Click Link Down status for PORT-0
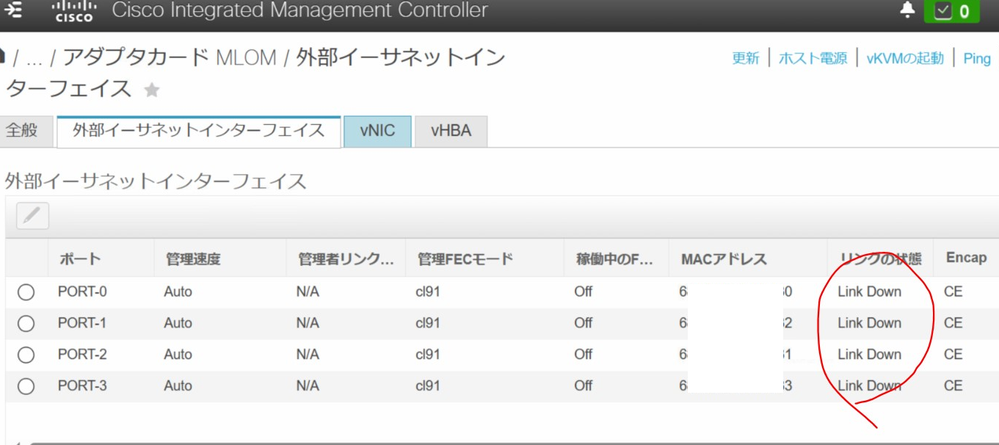999x445 pixels. click(869, 292)
